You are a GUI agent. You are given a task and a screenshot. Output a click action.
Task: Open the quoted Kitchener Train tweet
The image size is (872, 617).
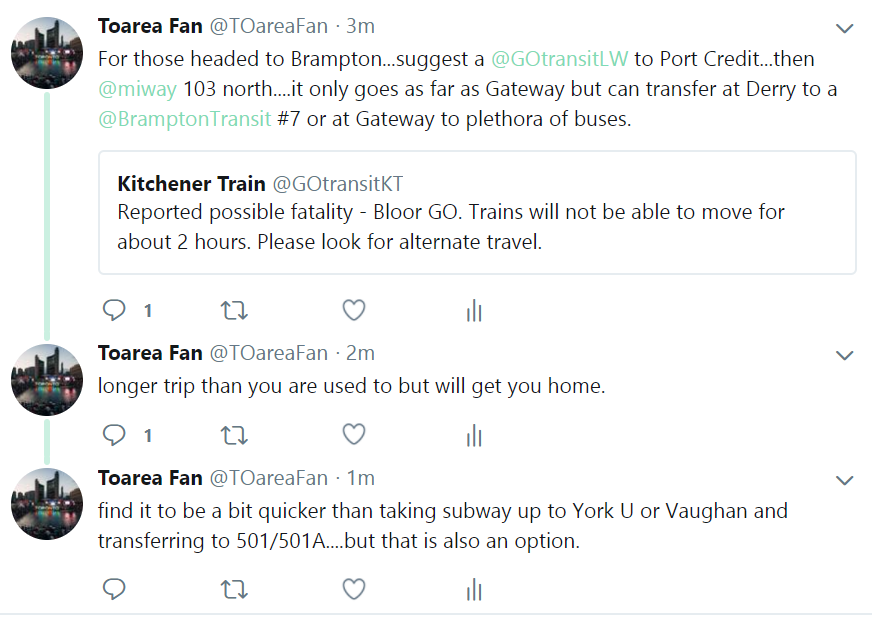click(477, 212)
